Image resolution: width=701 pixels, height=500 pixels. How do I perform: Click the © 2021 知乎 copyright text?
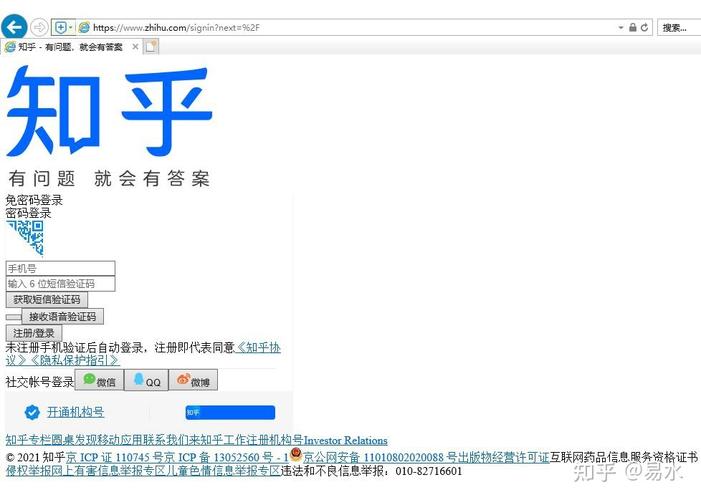point(35,458)
